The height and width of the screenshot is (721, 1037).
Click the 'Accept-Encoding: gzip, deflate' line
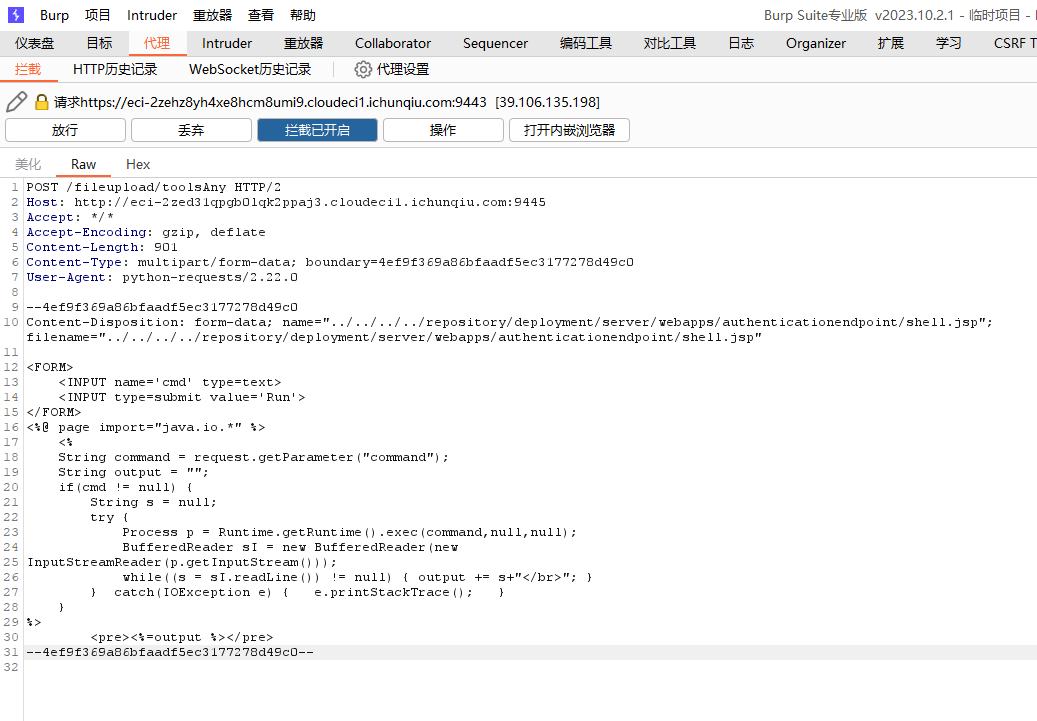pyautogui.click(x=145, y=232)
